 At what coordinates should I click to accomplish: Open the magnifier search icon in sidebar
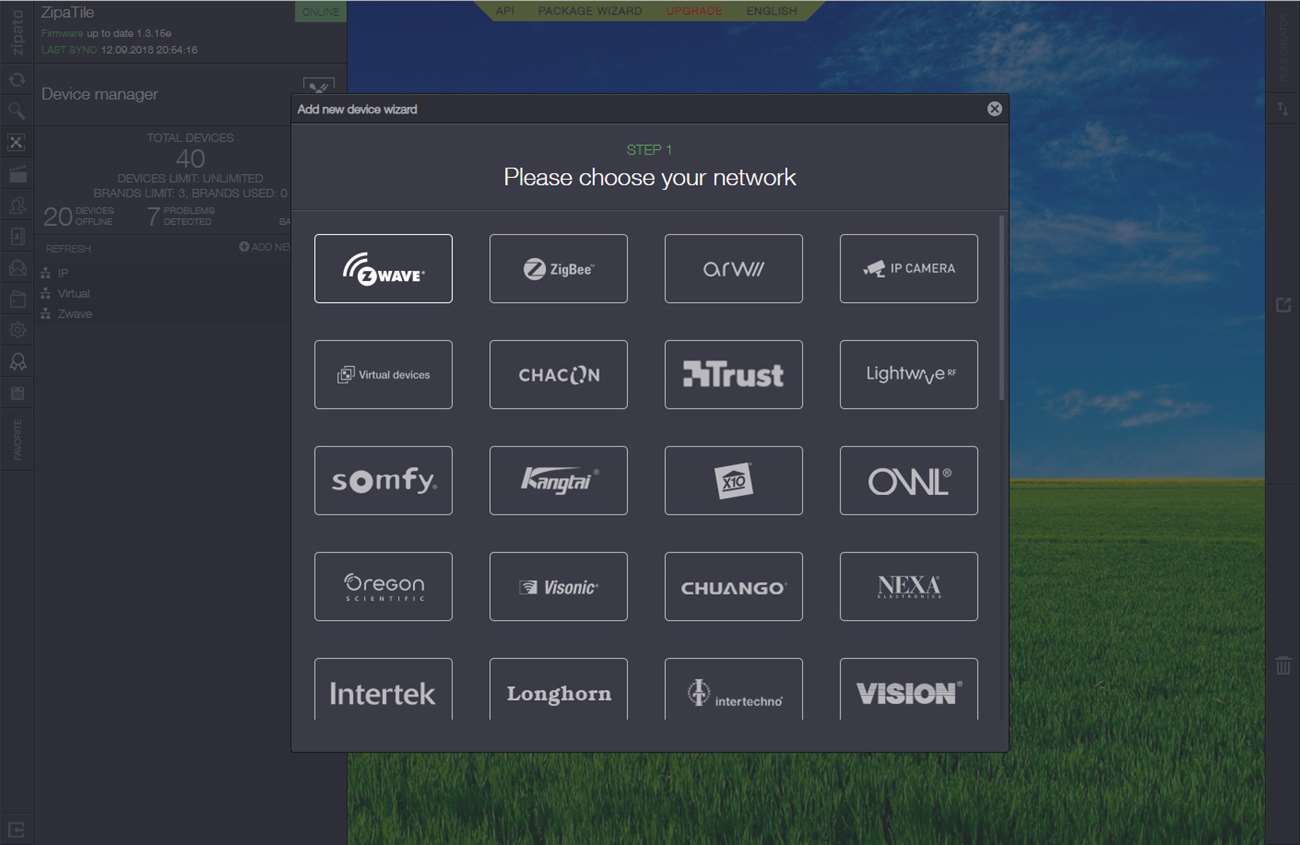tap(17, 111)
